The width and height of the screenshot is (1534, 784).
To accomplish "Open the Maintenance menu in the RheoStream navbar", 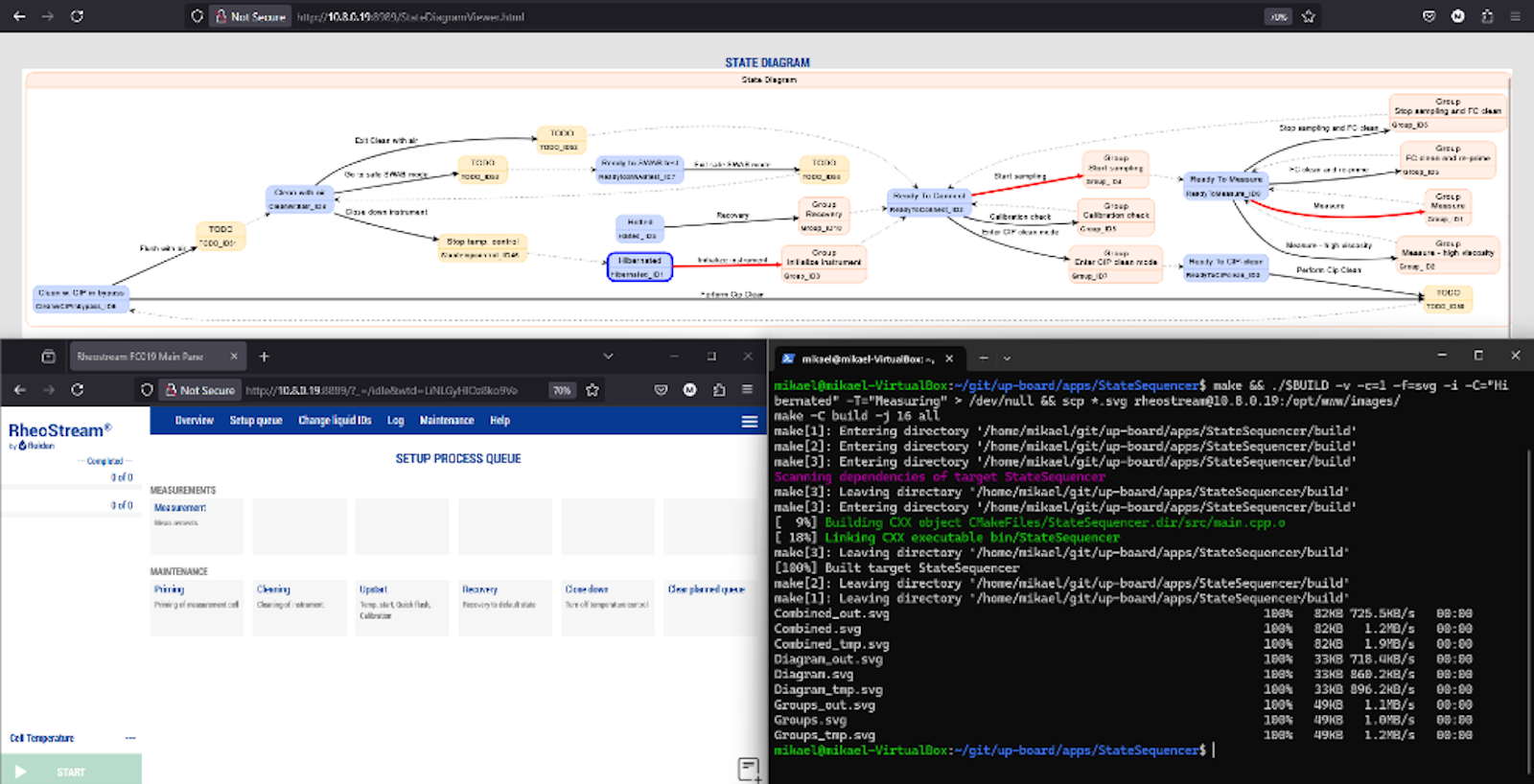I will point(447,421).
